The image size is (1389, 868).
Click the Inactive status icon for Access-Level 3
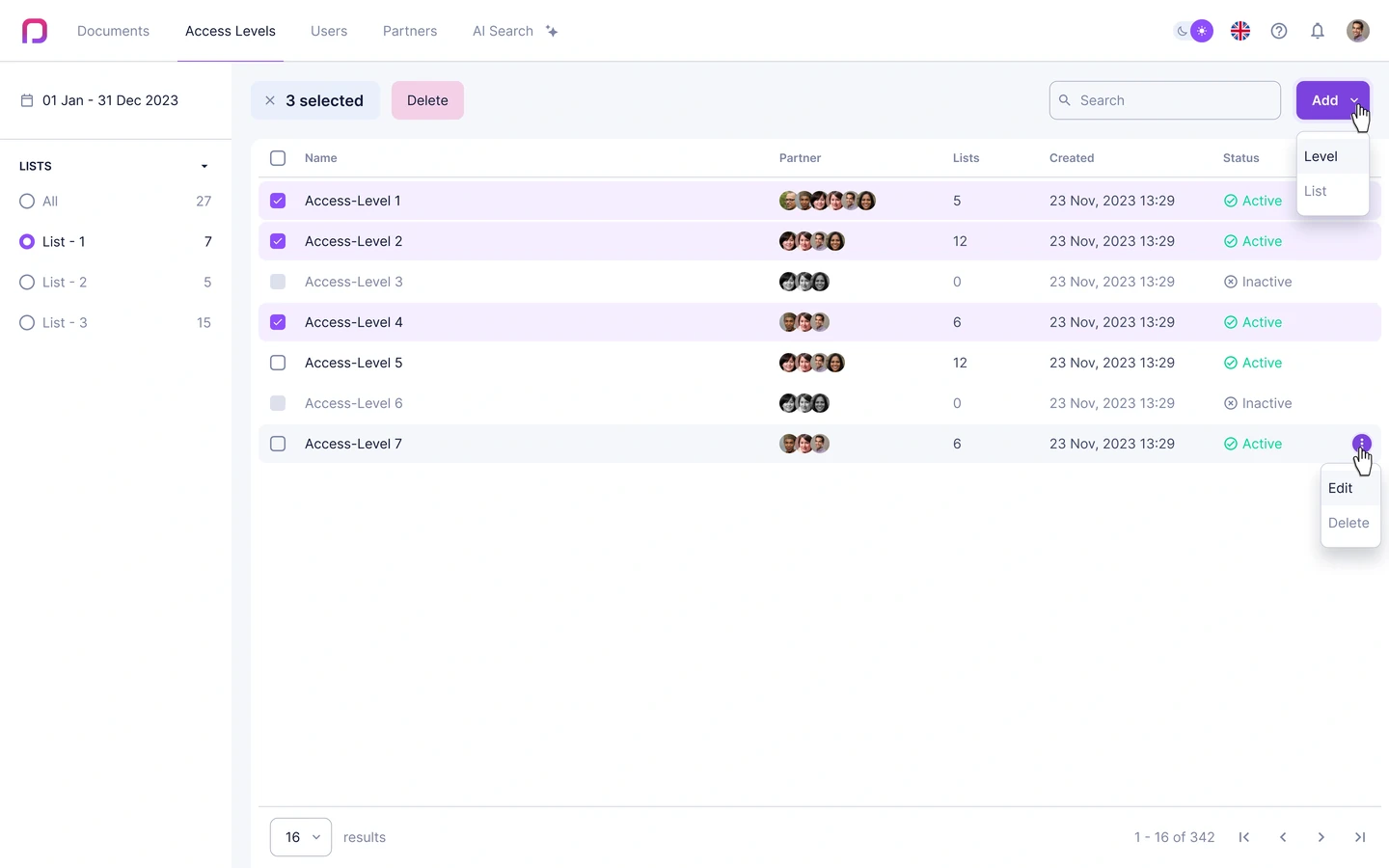pyautogui.click(x=1231, y=282)
